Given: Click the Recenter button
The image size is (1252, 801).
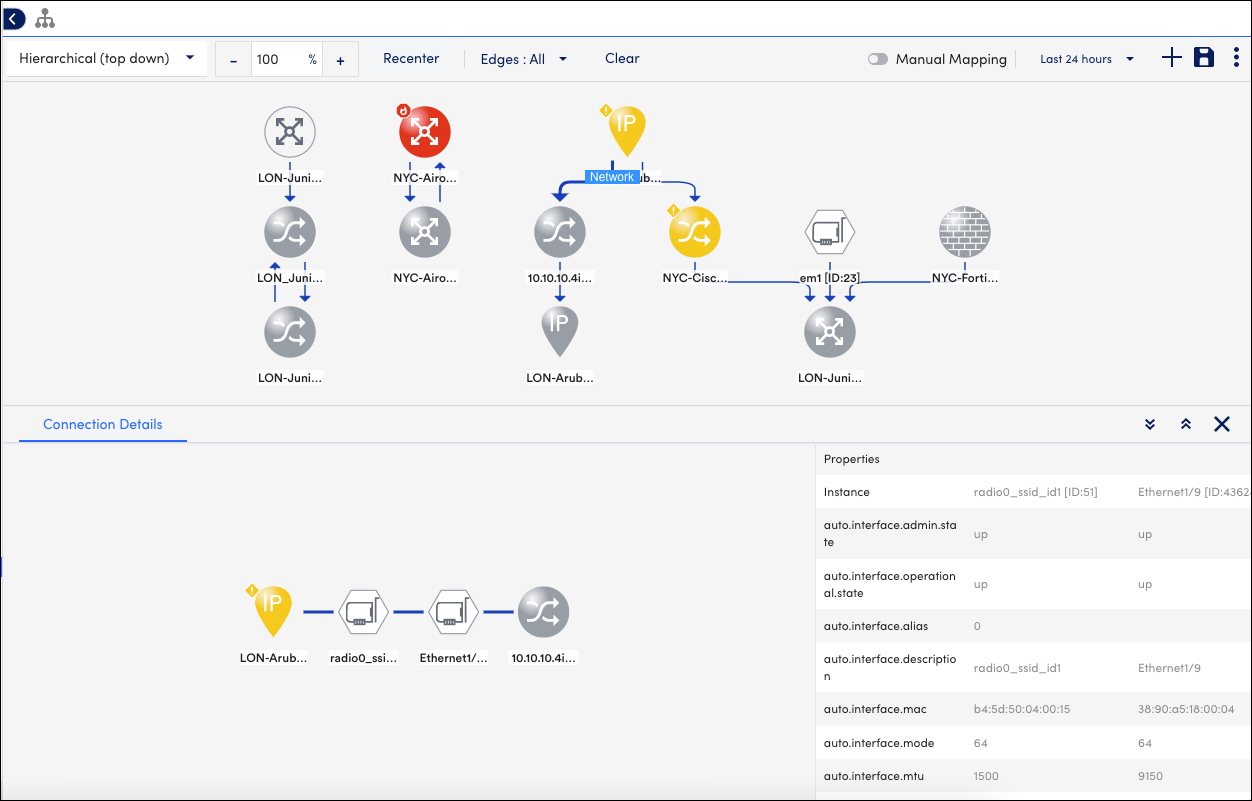Looking at the screenshot, I should pos(411,59).
